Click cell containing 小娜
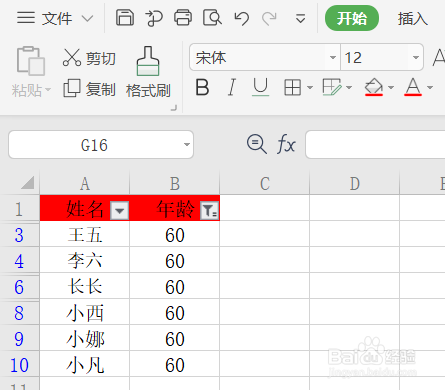Screen dimensions: 445x390 point(85,339)
